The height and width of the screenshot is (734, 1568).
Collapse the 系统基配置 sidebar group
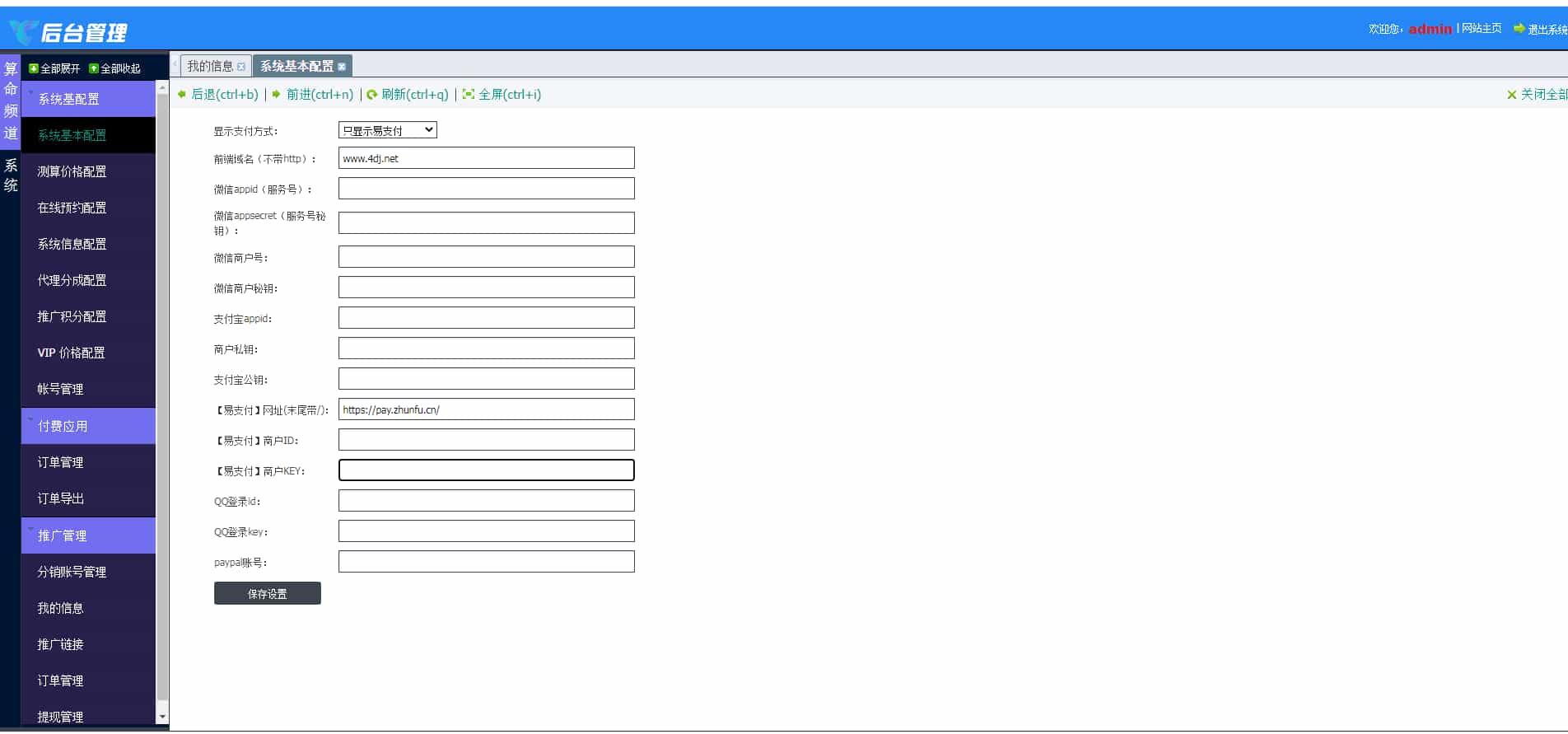(x=88, y=99)
